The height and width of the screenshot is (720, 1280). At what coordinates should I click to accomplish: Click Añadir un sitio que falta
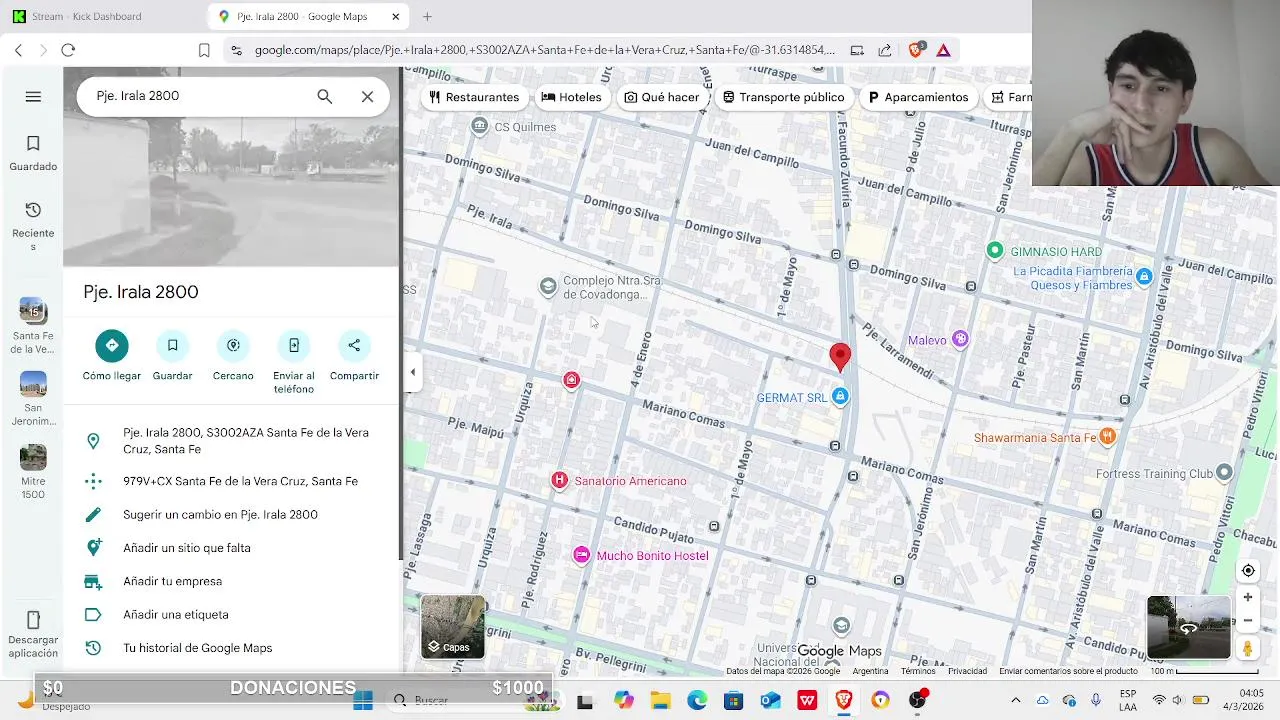pyautogui.click(x=231, y=548)
